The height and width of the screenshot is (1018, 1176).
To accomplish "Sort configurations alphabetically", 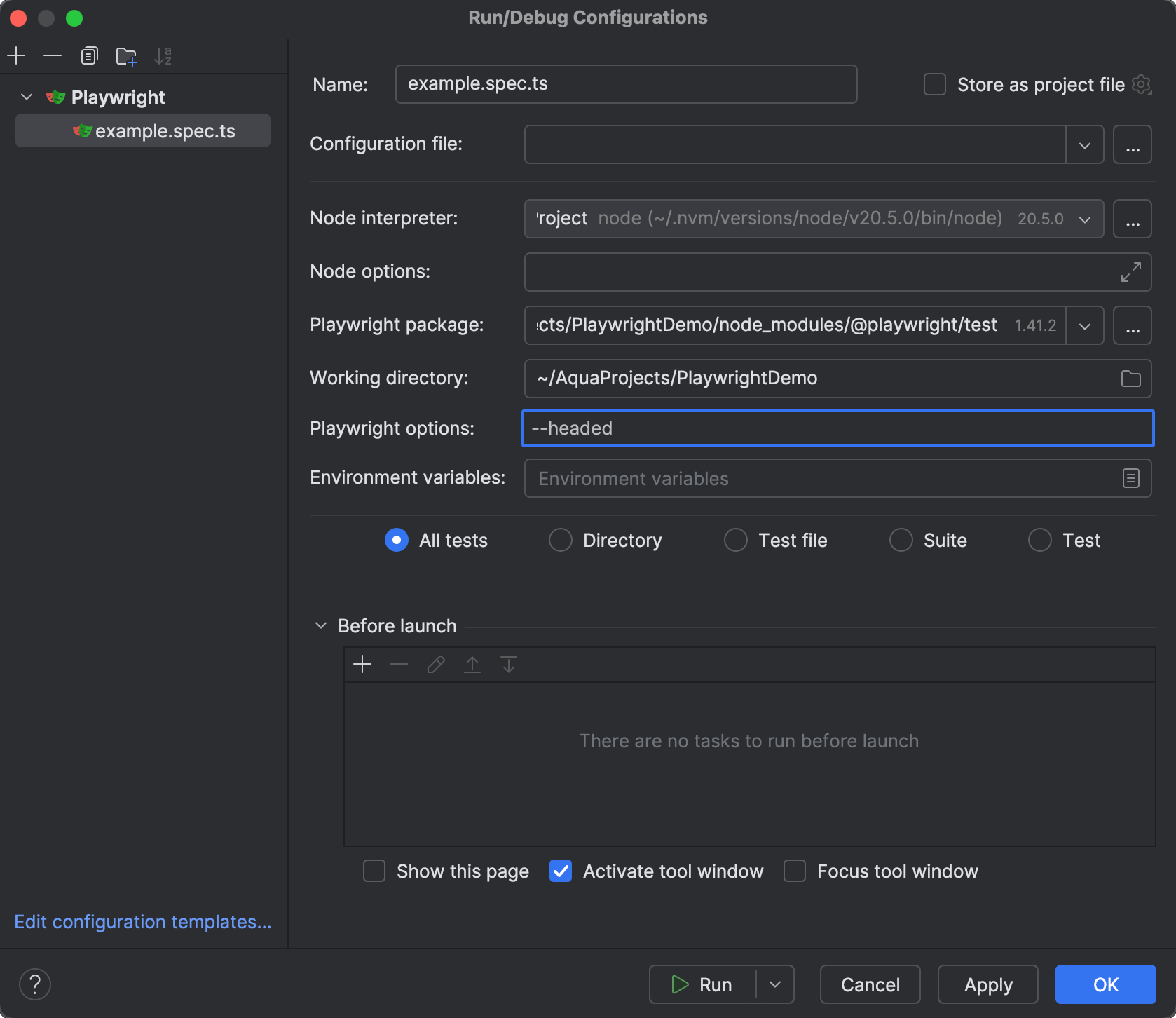I will [164, 55].
